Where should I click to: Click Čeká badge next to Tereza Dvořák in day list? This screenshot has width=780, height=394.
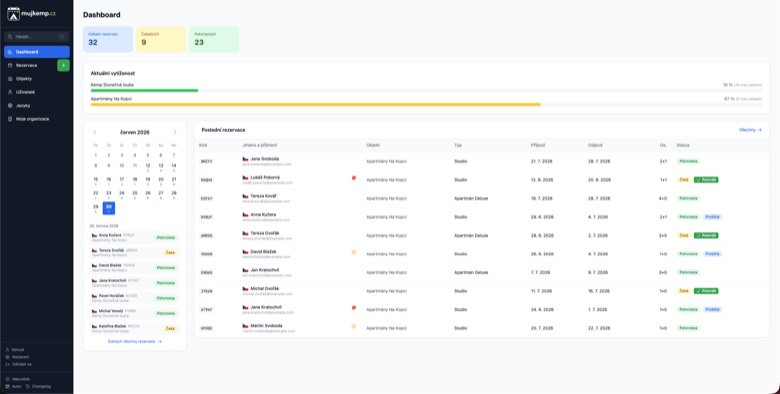point(171,253)
